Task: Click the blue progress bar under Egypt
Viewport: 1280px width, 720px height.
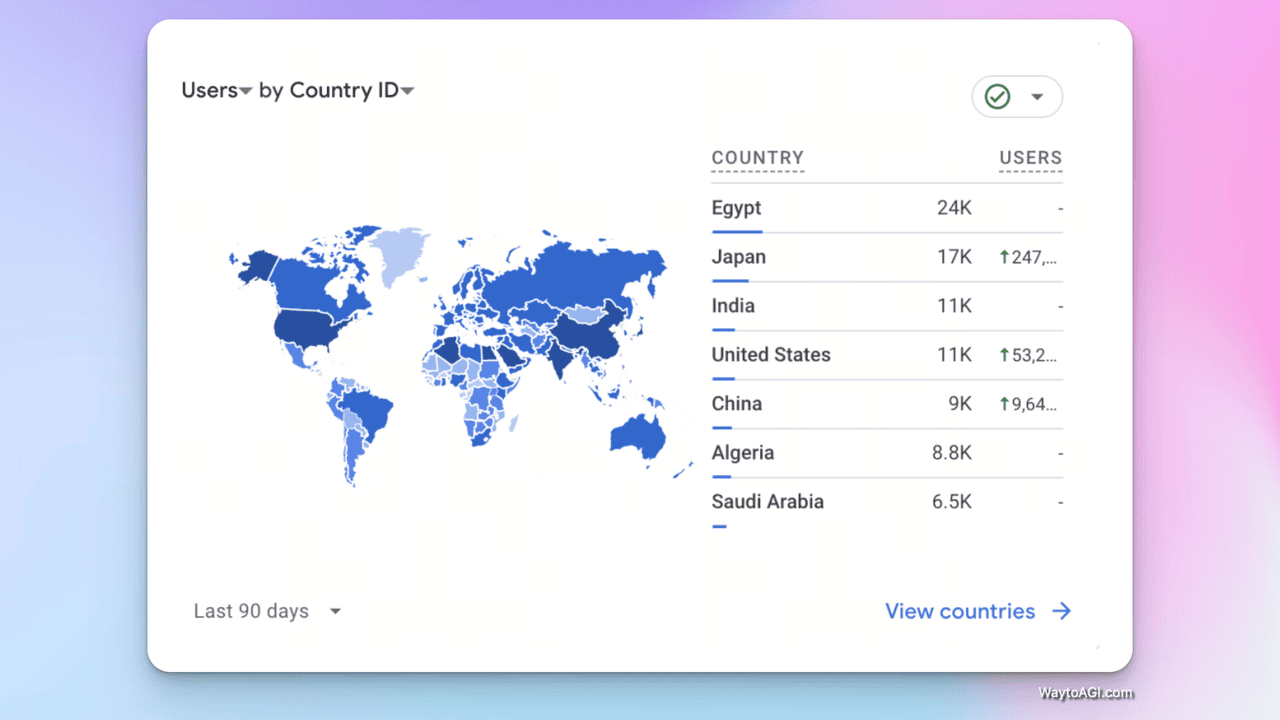Action: (x=737, y=232)
